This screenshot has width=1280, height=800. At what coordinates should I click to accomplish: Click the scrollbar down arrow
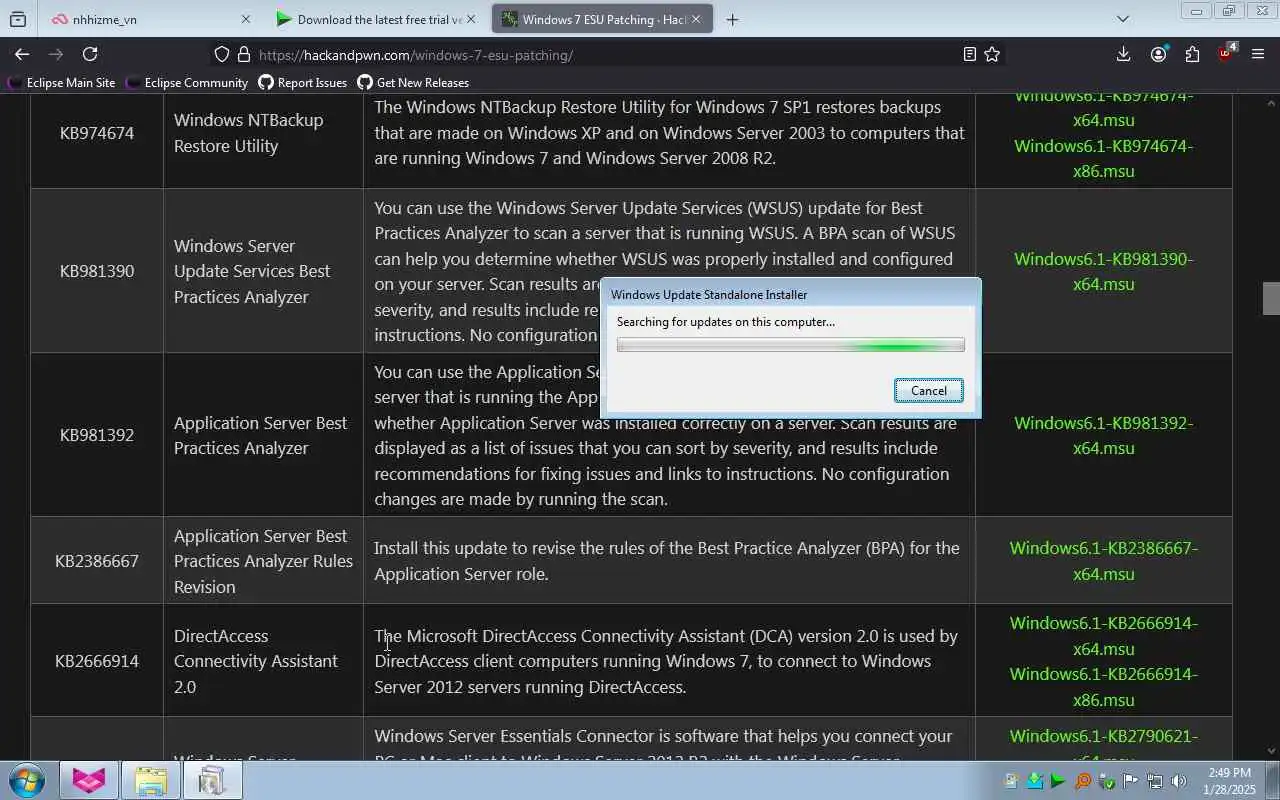1271,751
